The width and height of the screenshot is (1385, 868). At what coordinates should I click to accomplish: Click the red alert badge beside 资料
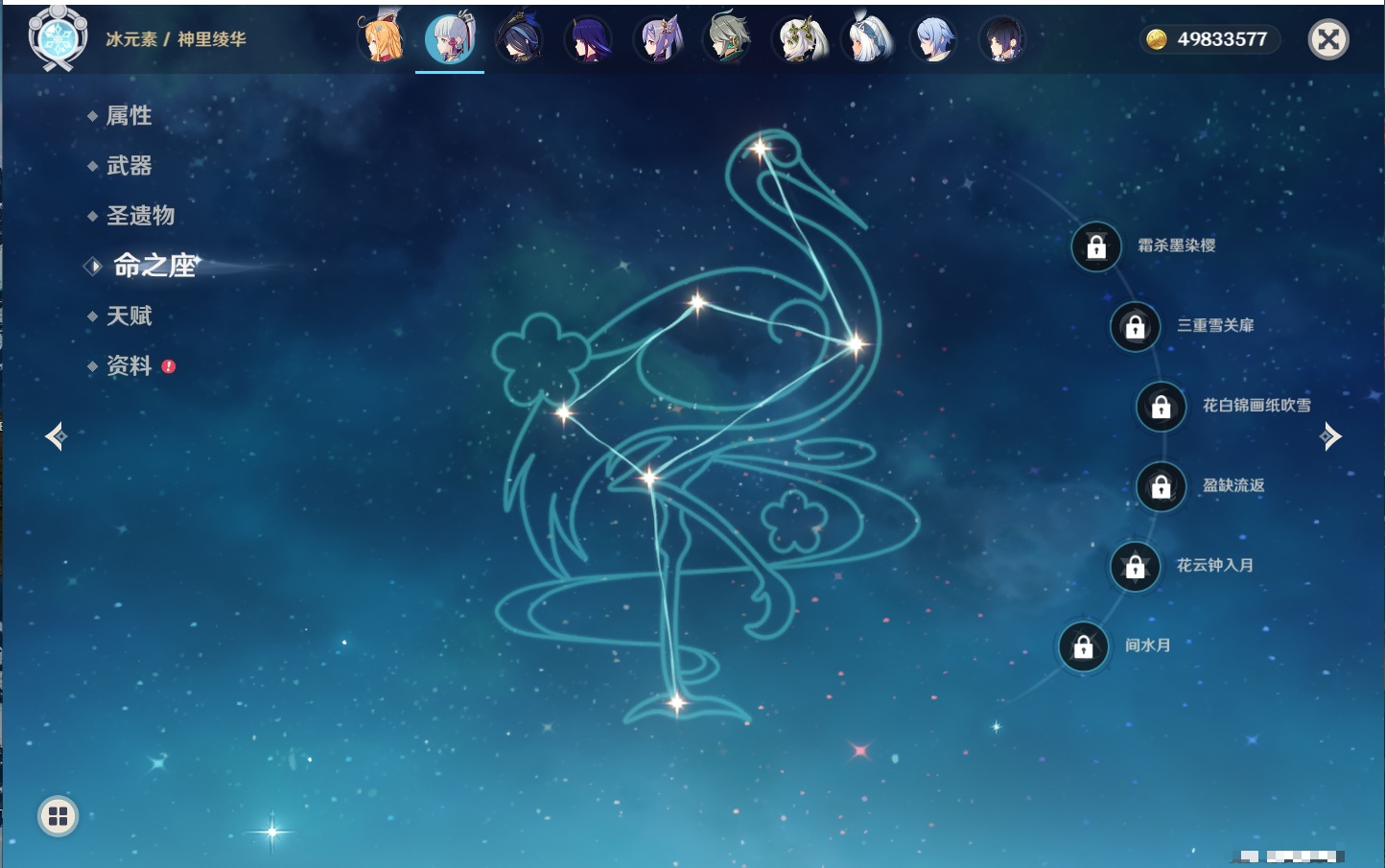tap(169, 366)
